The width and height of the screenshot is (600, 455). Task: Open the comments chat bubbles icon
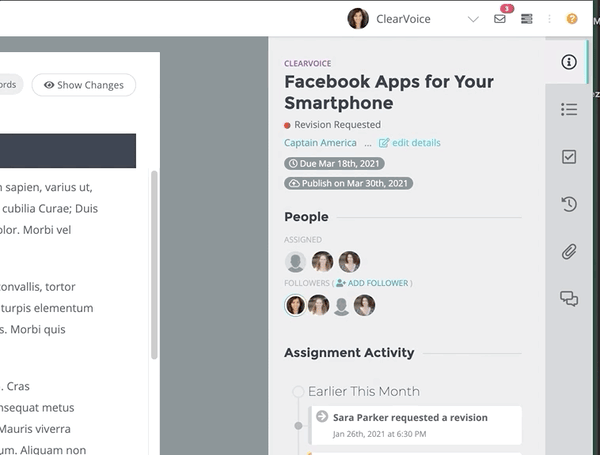point(569,298)
